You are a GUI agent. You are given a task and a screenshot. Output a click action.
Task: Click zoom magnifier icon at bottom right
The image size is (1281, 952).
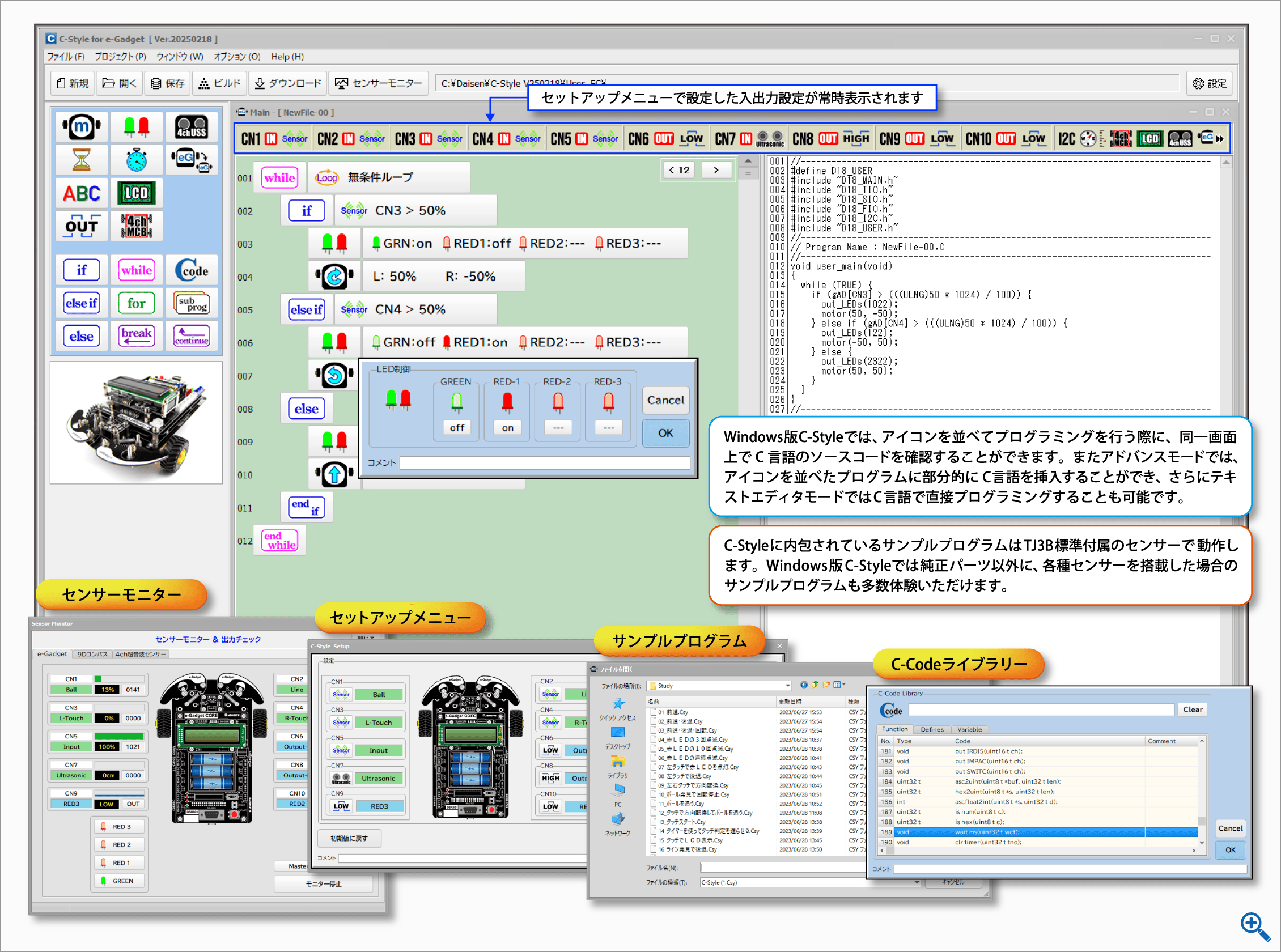coord(1254,926)
